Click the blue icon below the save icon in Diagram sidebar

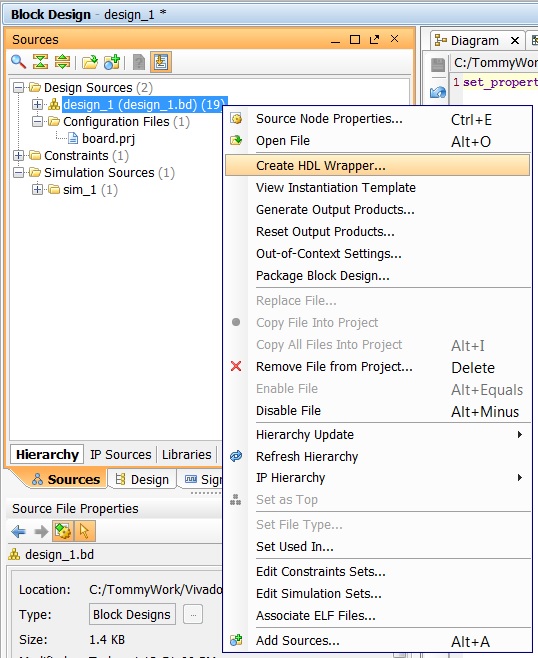click(x=438, y=92)
